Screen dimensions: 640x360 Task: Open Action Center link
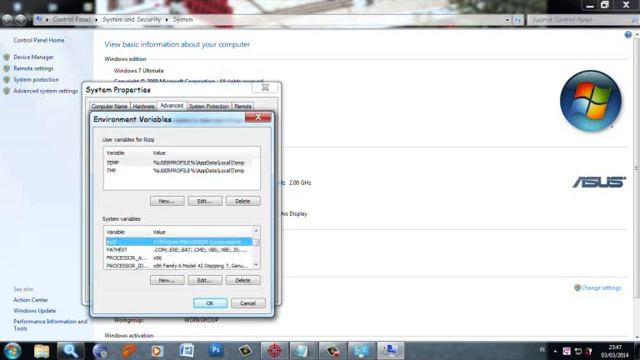(31, 300)
